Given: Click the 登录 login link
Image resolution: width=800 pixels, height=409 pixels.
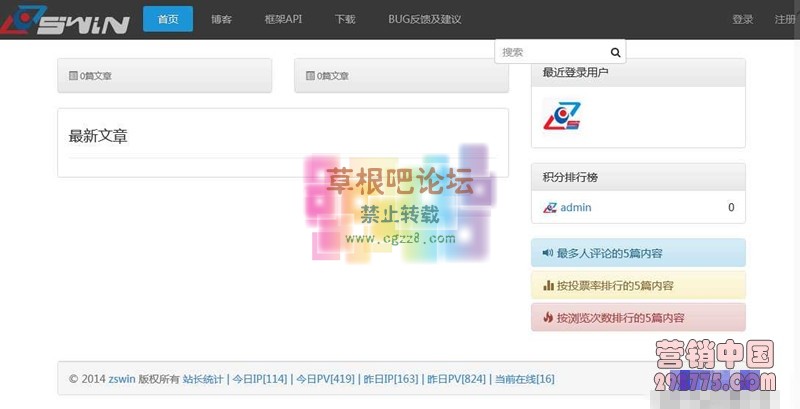Looking at the screenshot, I should pos(742,19).
